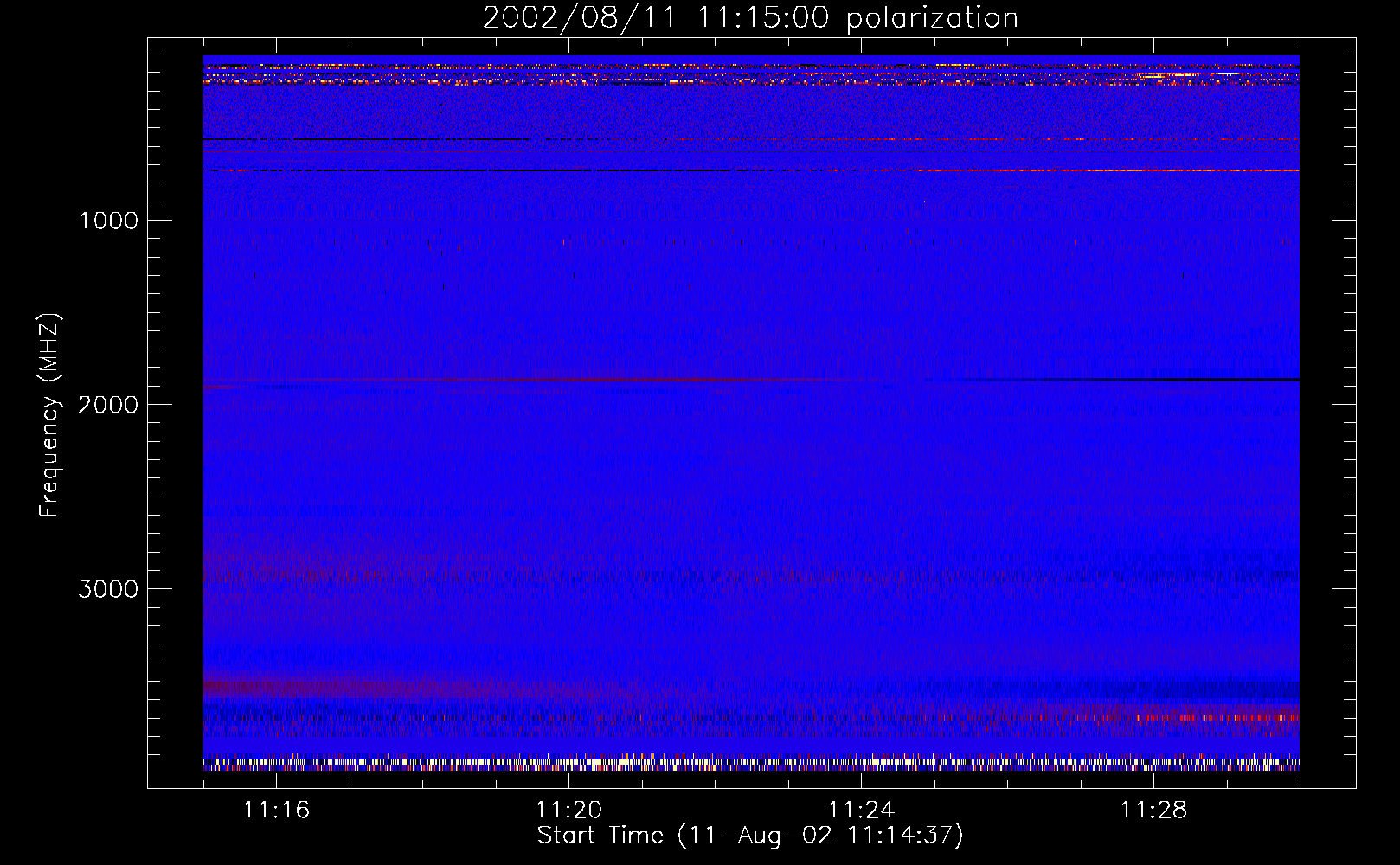Click the "11:24" time tick label

pyautogui.click(x=861, y=810)
